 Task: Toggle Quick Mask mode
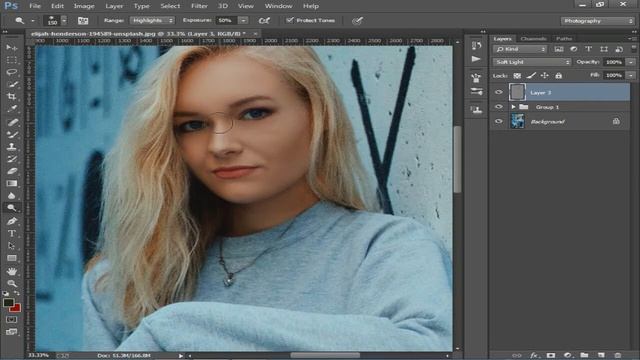(x=11, y=320)
